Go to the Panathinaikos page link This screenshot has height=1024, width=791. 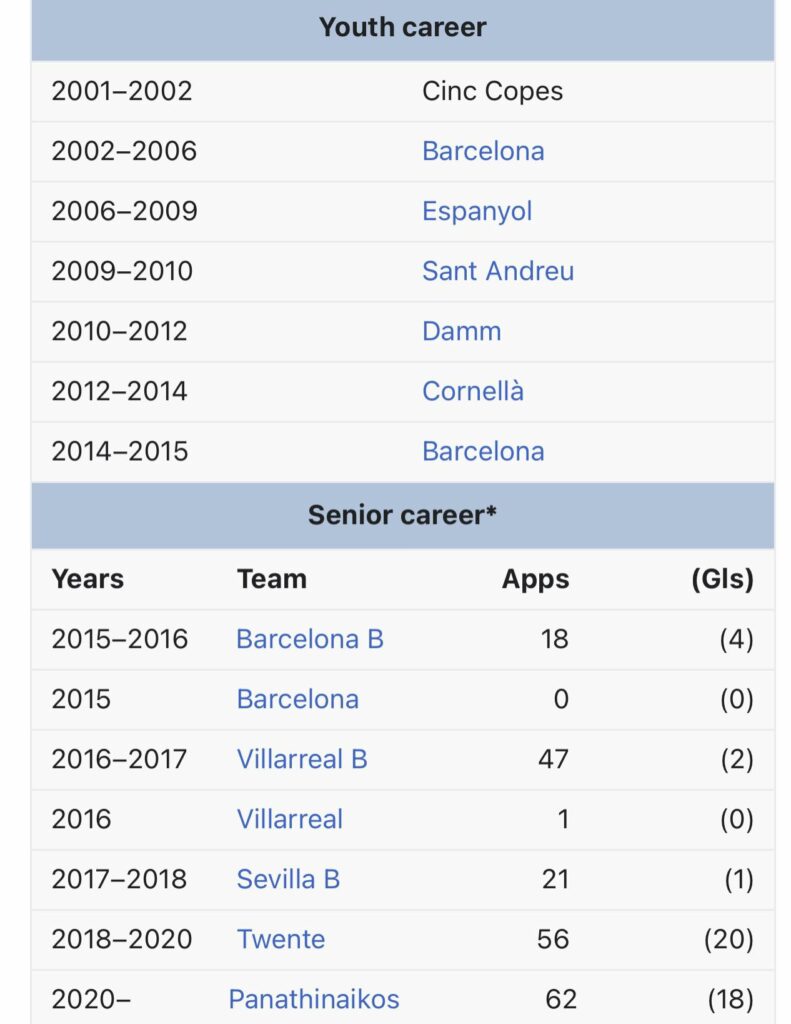pyautogui.click(x=313, y=998)
